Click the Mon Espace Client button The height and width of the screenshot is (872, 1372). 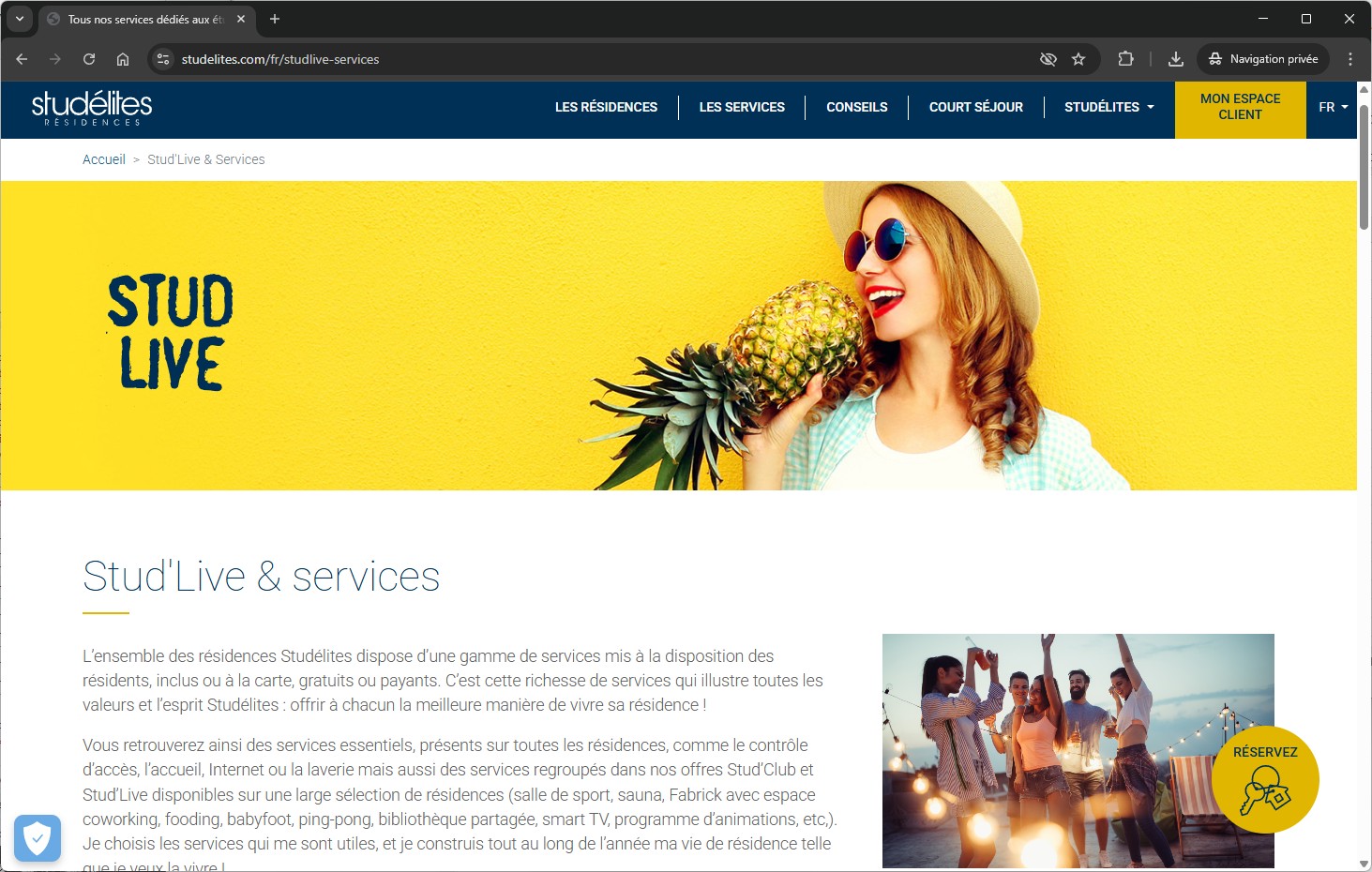[x=1240, y=107]
